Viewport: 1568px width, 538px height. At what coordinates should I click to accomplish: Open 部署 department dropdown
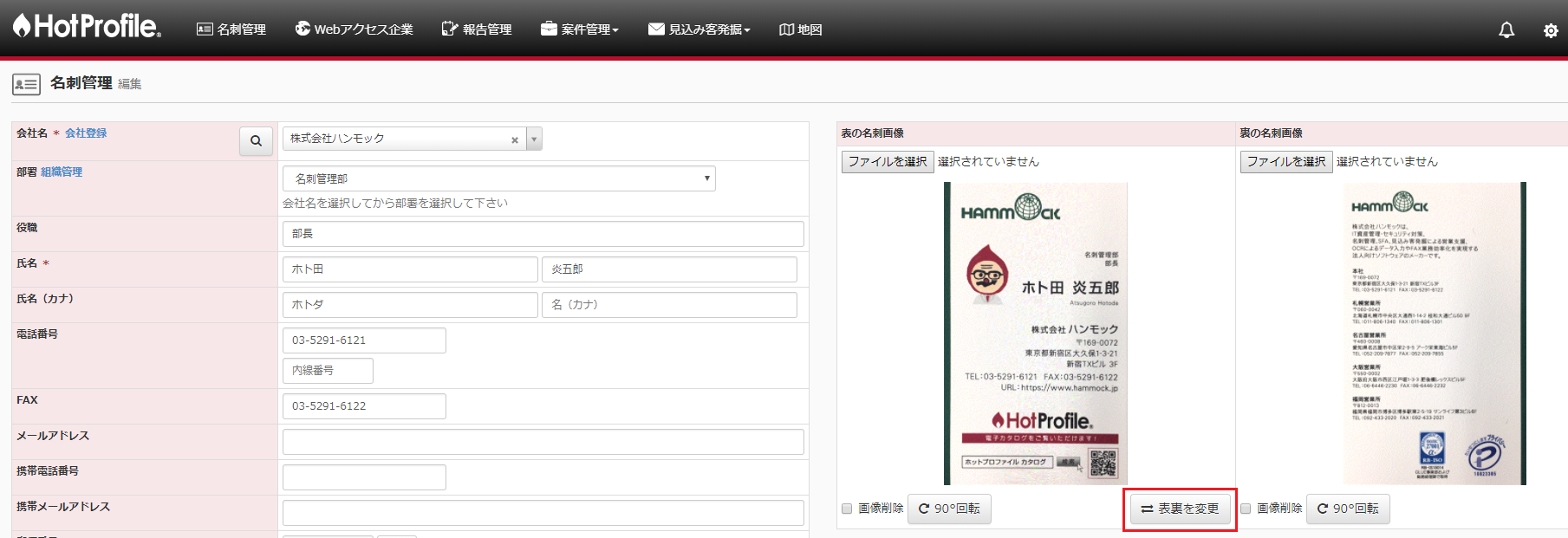pos(499,178)
